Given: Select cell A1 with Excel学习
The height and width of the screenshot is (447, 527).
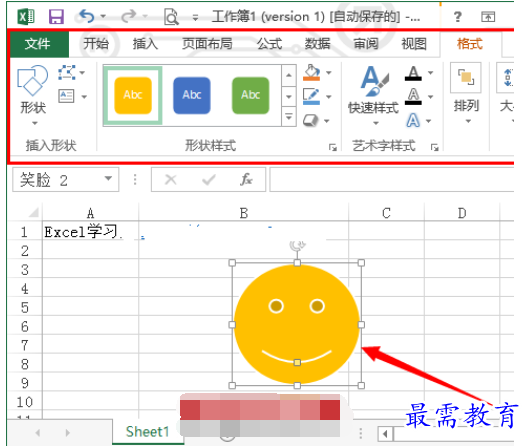Looking at the screenshot, I should (90, 232).
